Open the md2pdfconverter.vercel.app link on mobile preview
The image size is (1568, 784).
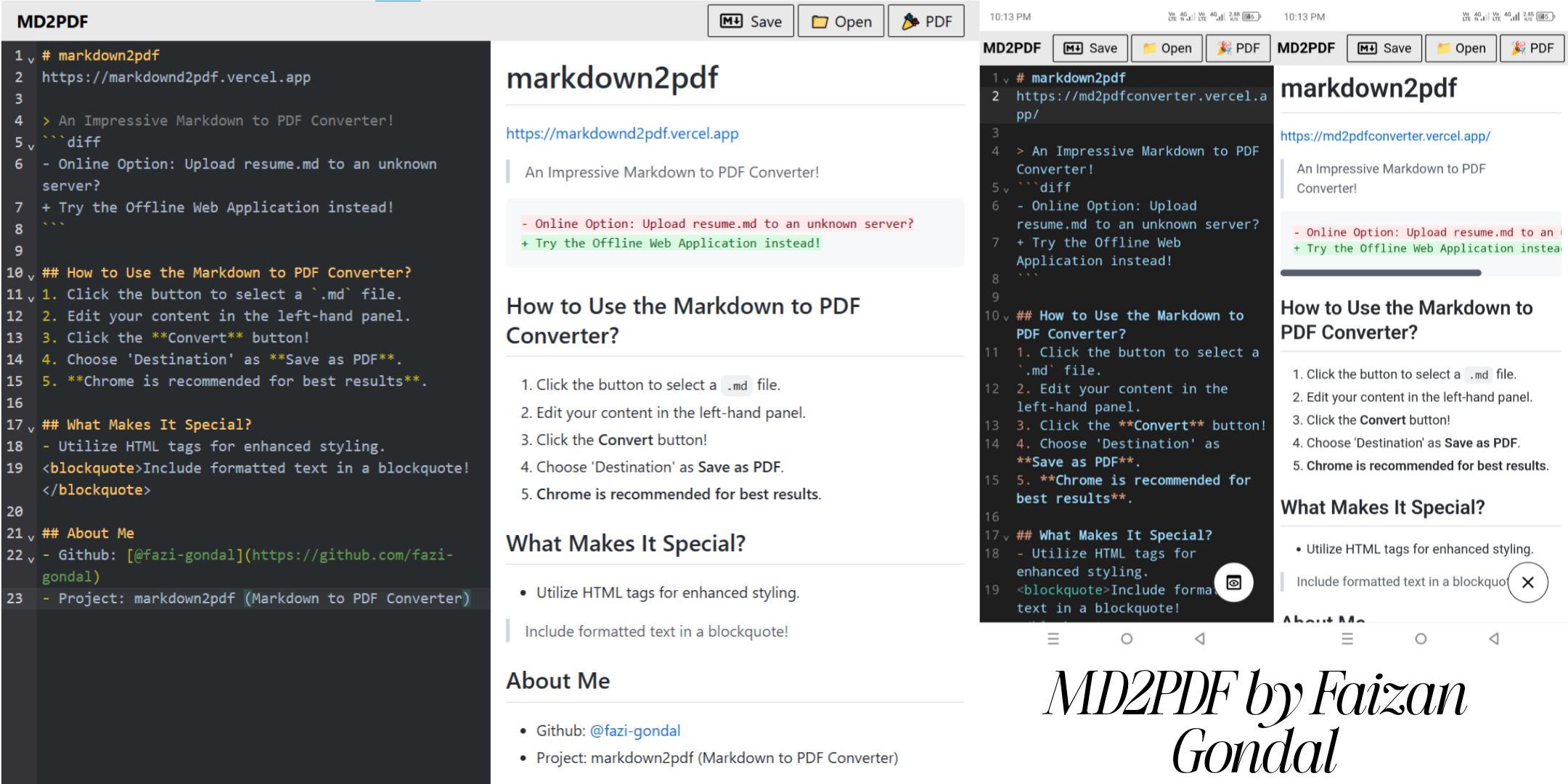point(1385,136)
